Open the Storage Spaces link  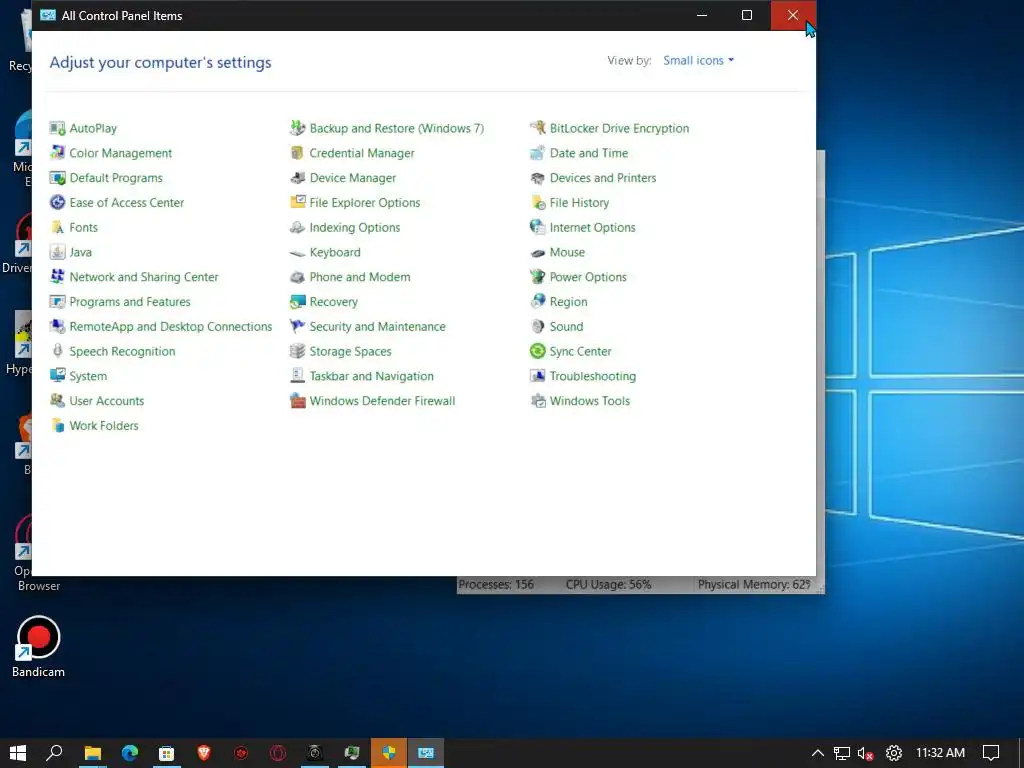(350, 351)
